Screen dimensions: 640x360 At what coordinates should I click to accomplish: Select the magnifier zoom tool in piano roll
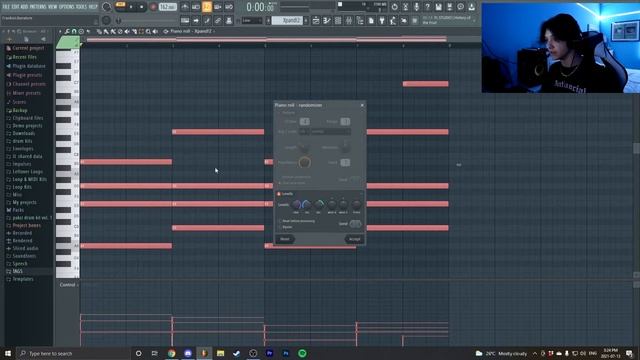(x=148, y=31)
